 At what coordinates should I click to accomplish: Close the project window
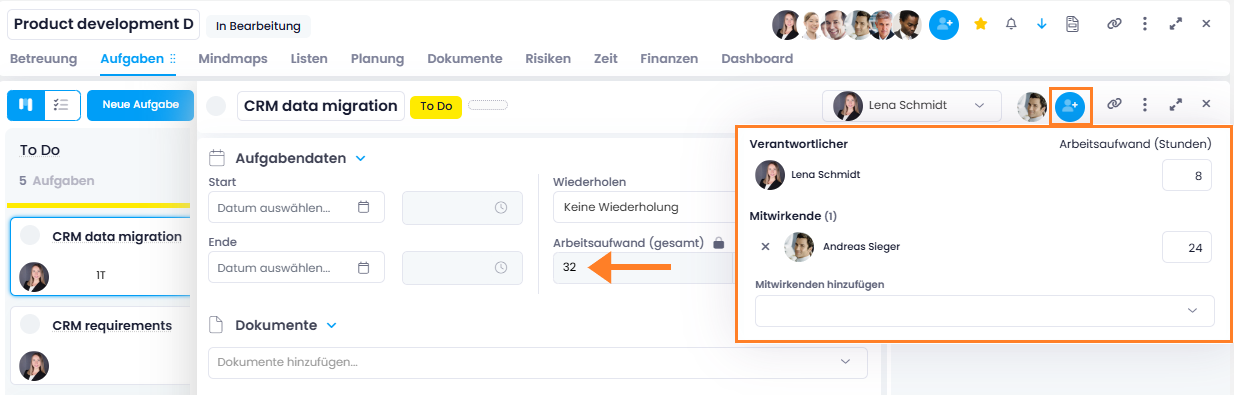[x=1206, y=24]
